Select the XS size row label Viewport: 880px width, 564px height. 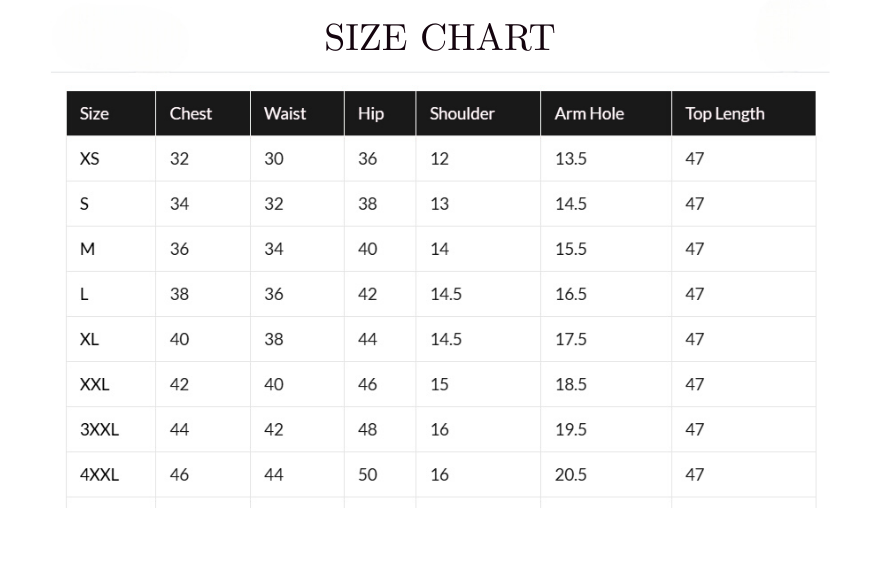90,158
